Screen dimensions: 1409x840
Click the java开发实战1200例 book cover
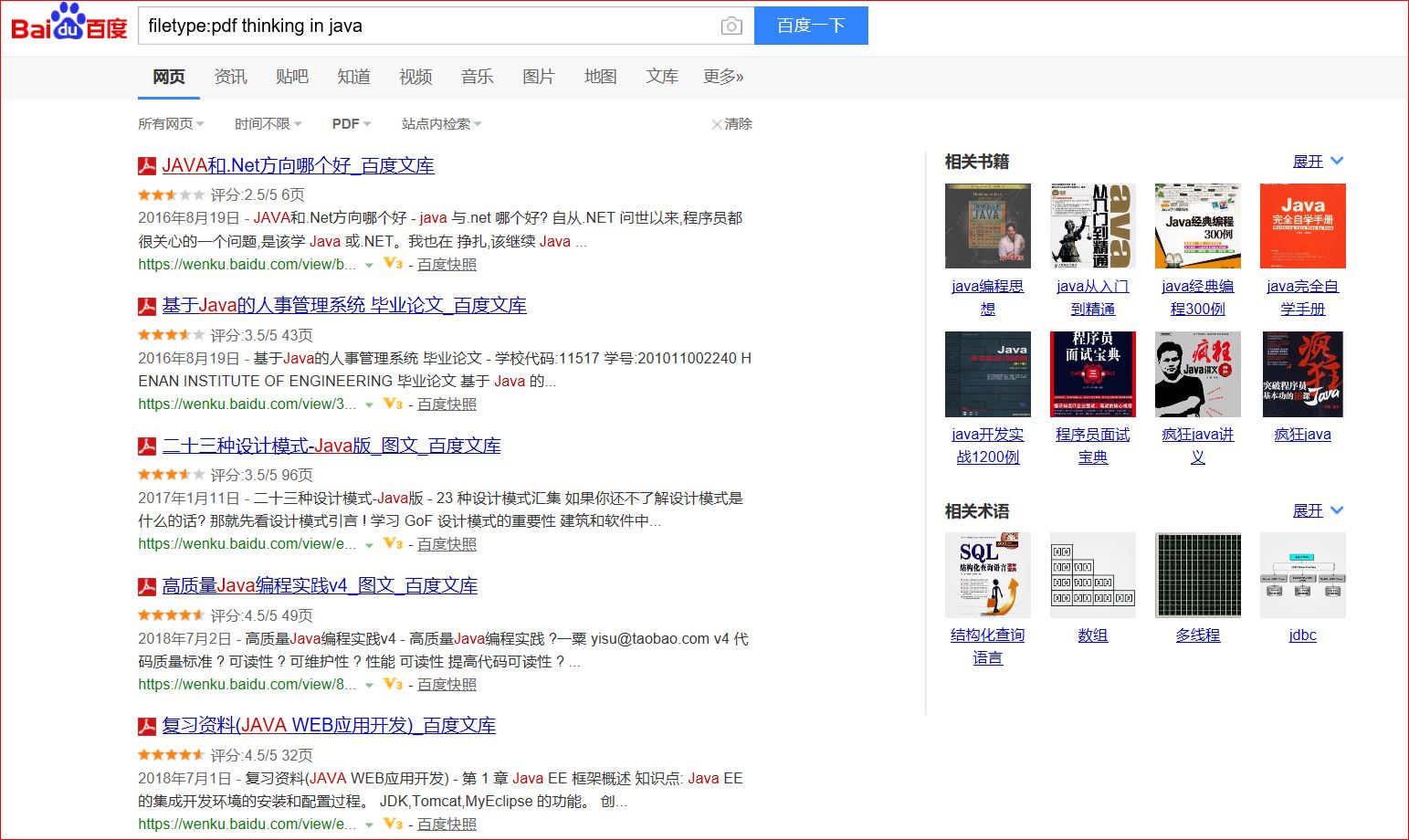[x=988, y=374]
